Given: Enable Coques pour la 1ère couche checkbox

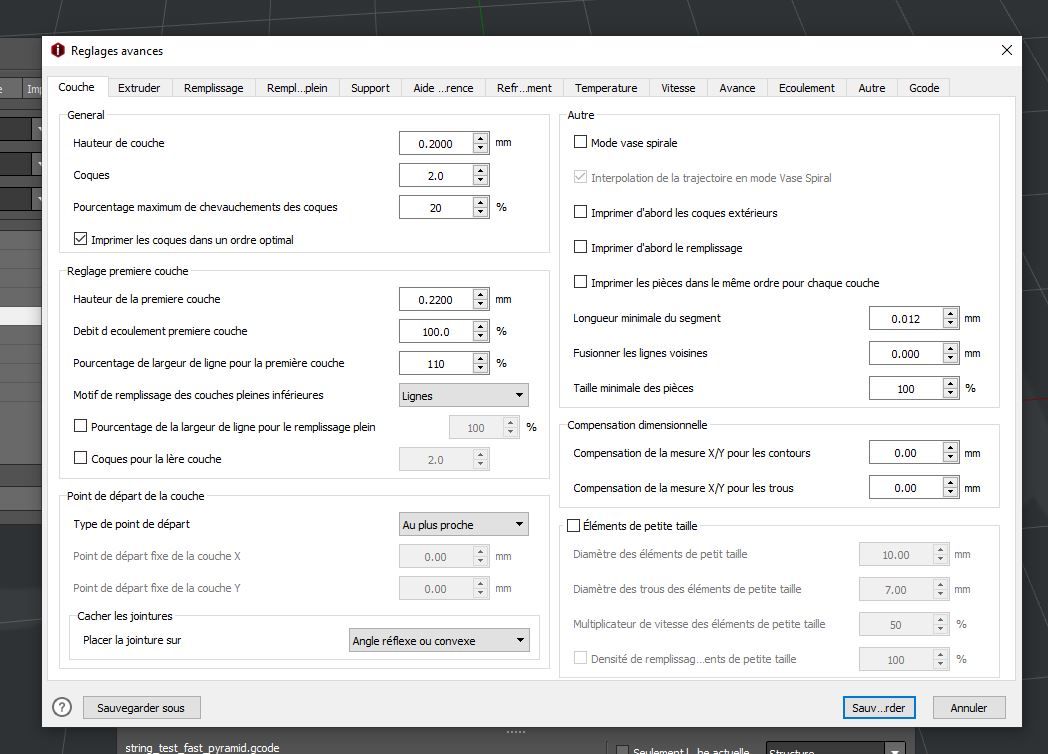Looking at the screenshot, I should 80,458.
